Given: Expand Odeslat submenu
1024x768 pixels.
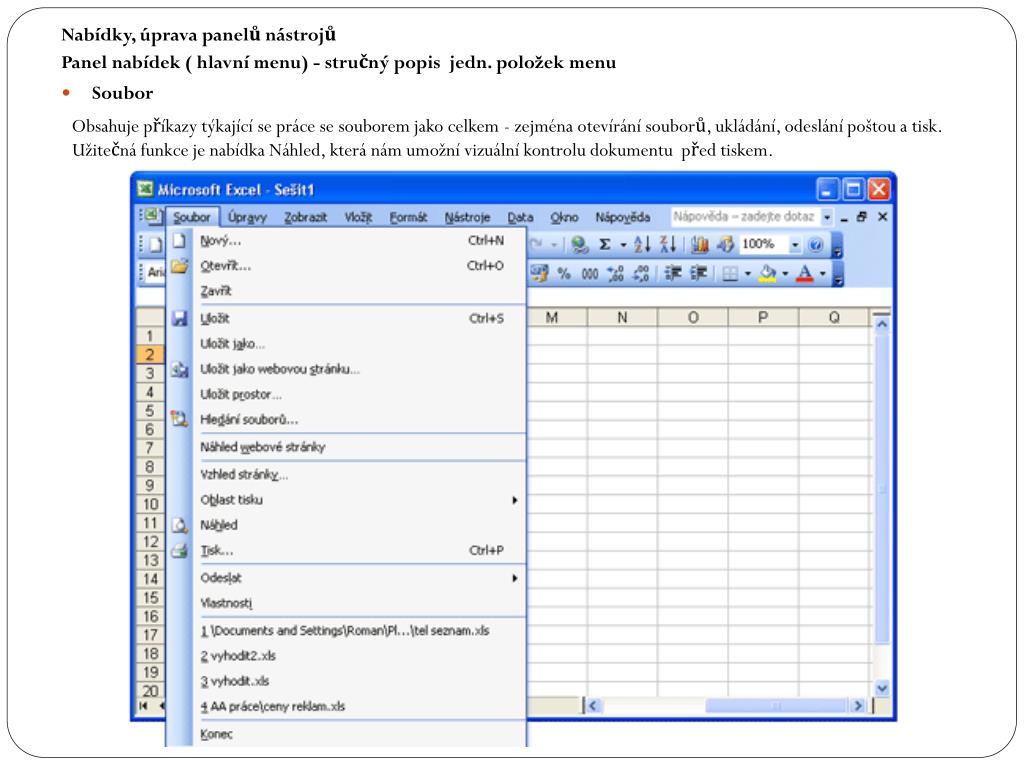Looking at the screenshot, I should pyautogui.click(x=515, y=578).
